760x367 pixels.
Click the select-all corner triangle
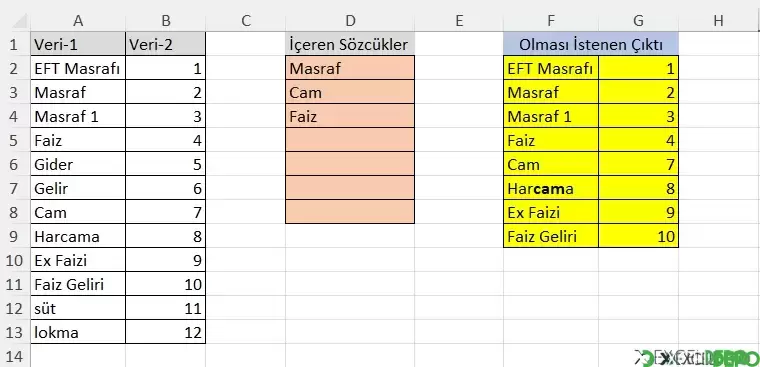[x=18, y=21]
